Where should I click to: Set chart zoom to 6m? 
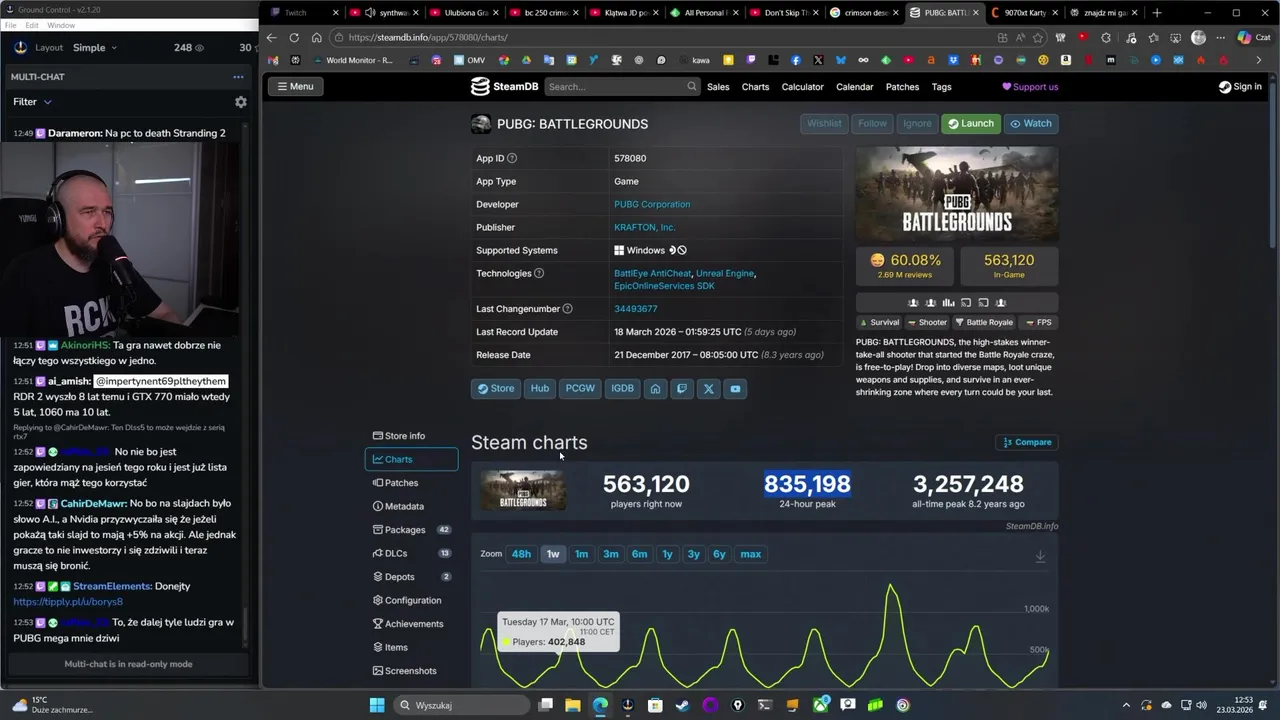tap(639, 554)
